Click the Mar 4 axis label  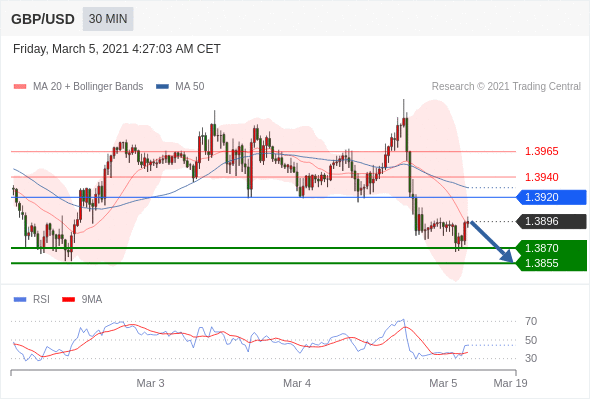pyautogui.click(x=297, y=383)
